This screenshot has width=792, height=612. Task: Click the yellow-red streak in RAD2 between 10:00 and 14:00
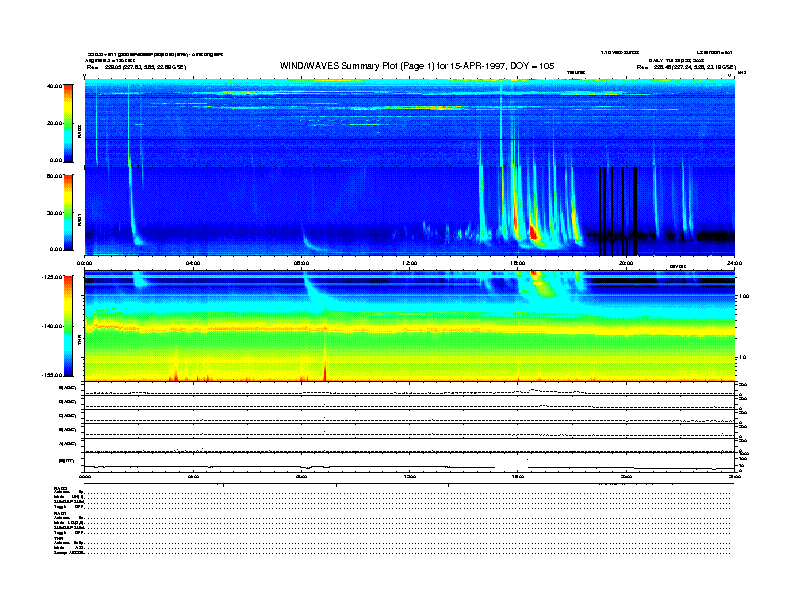click(x=408, y=108)
